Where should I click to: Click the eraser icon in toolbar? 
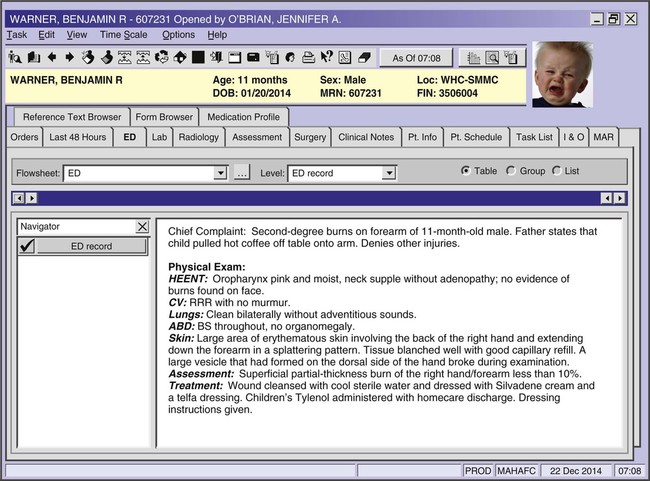coord(364,57)
